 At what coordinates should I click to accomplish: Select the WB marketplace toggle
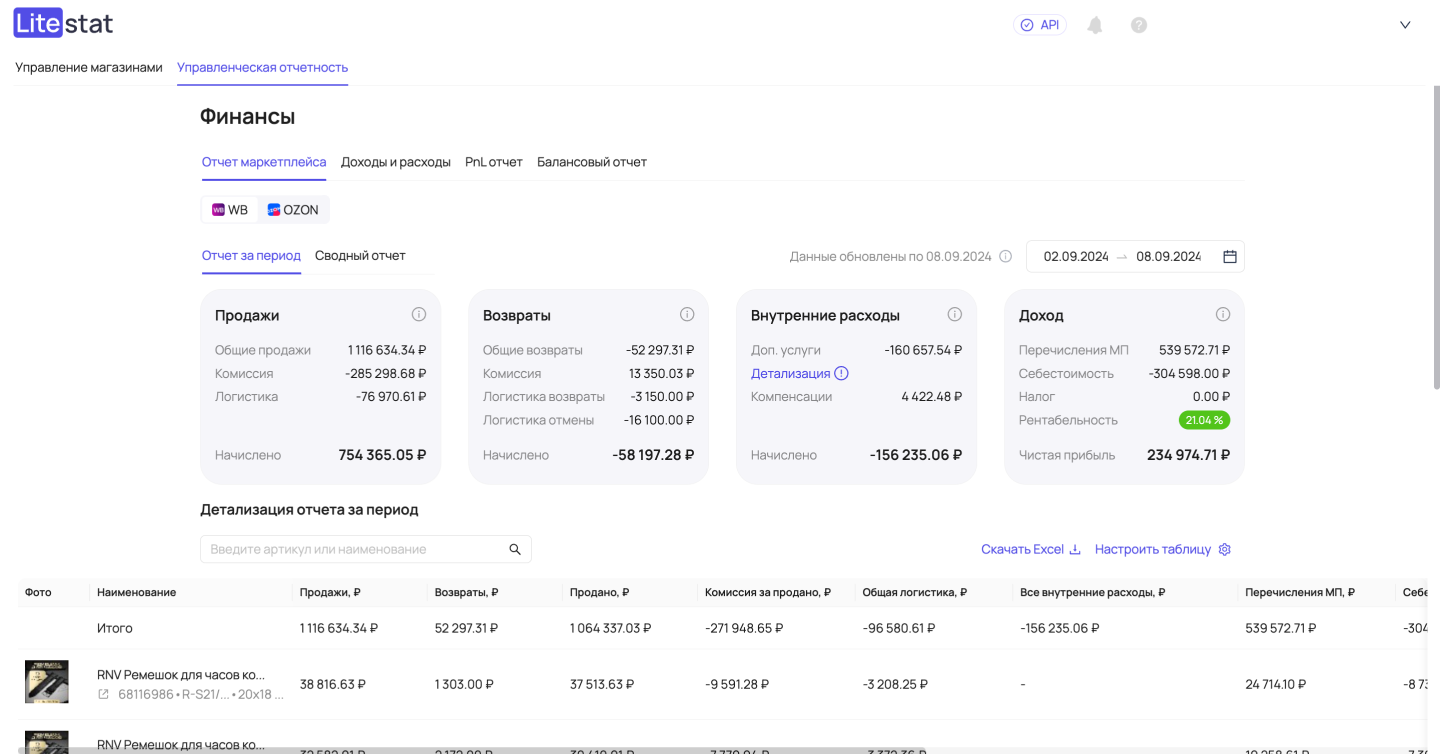pyautogui.click(x=230, y=210)
